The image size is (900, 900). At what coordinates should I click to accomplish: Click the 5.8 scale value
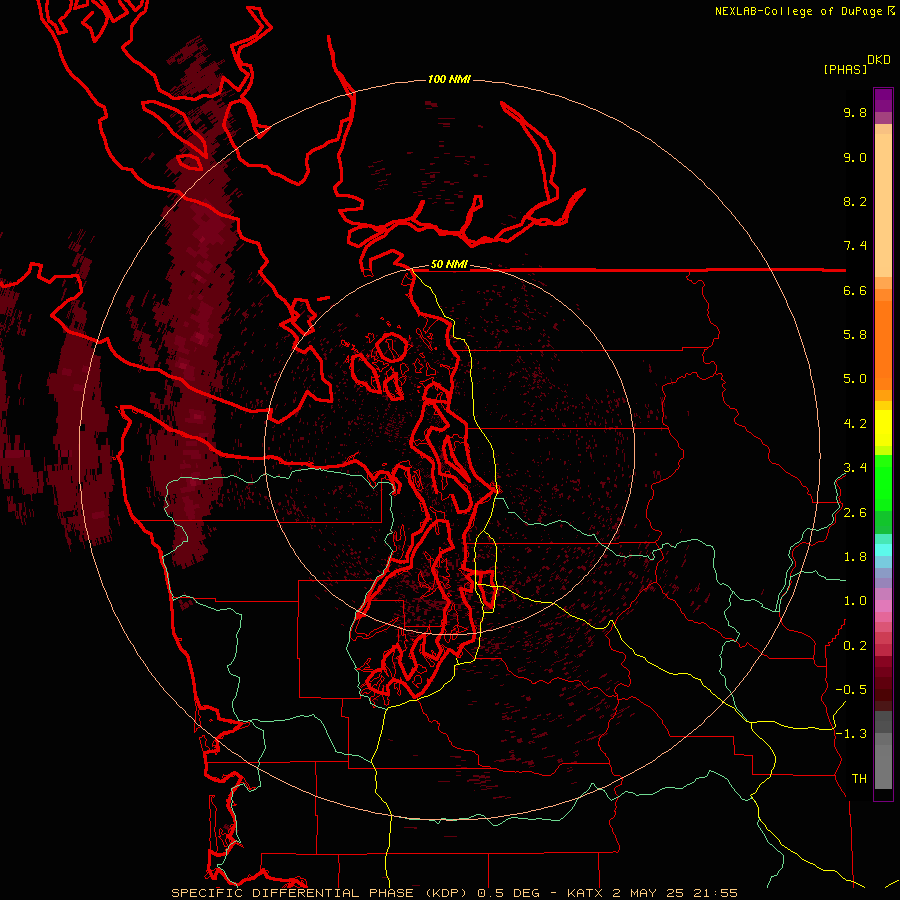pyautogui.click(x=855, y=335)
